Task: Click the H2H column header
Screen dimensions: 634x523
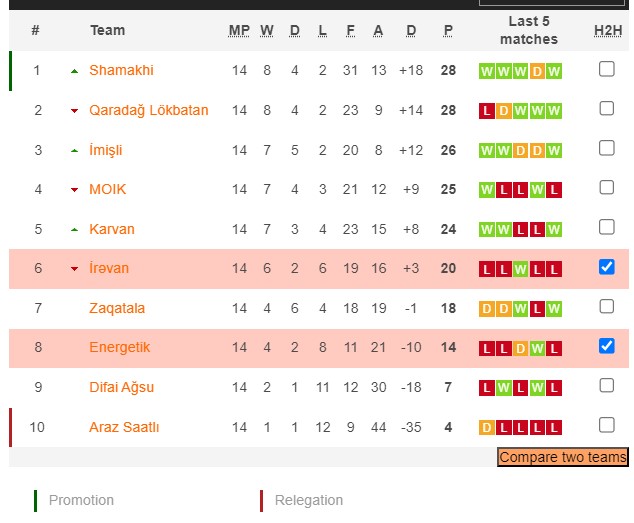Action: coord(607,30)
